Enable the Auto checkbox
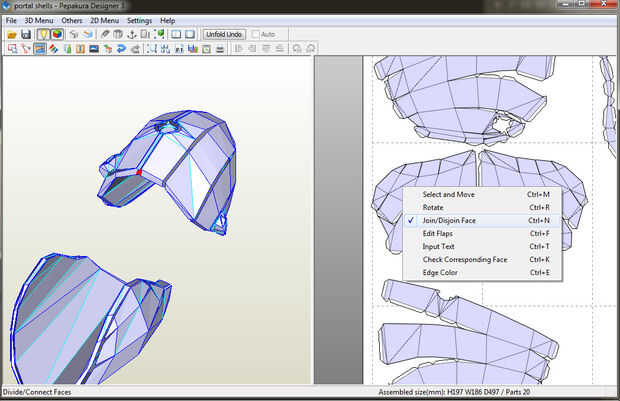620x401 pixels. [x=256, y=34]
